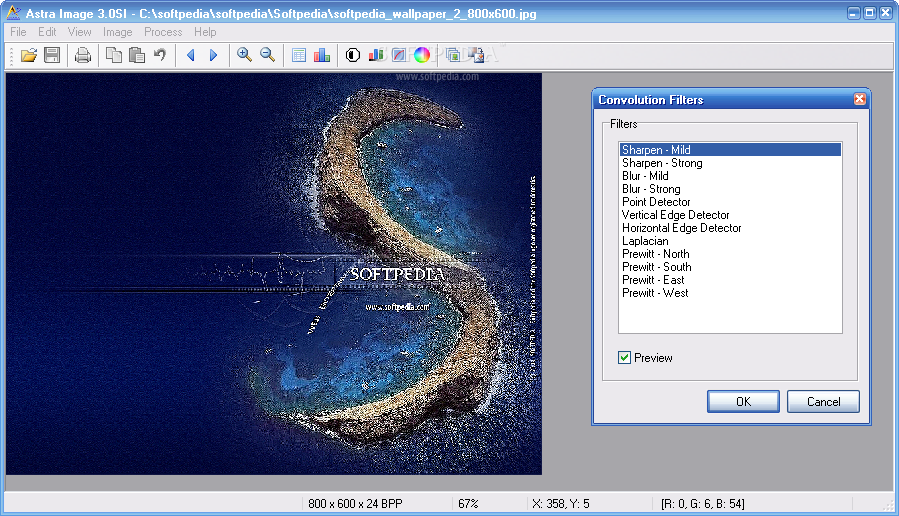Uncheck the Preview checkbox

click(624, 358)
